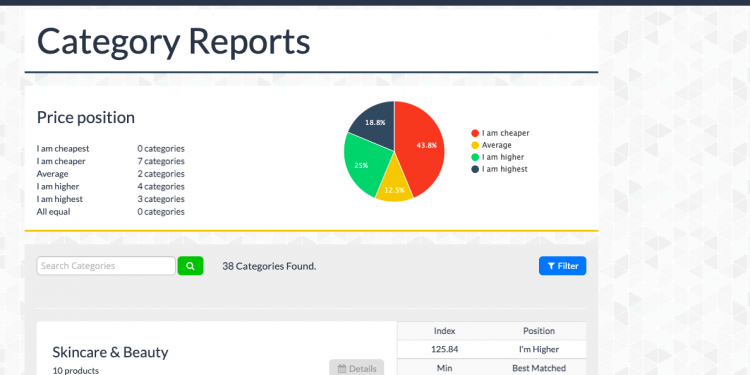Image resolution: width=750 pixels, height=375 pixels.
Task: Click the 'All equal' row label
Action: coord(54,211)
